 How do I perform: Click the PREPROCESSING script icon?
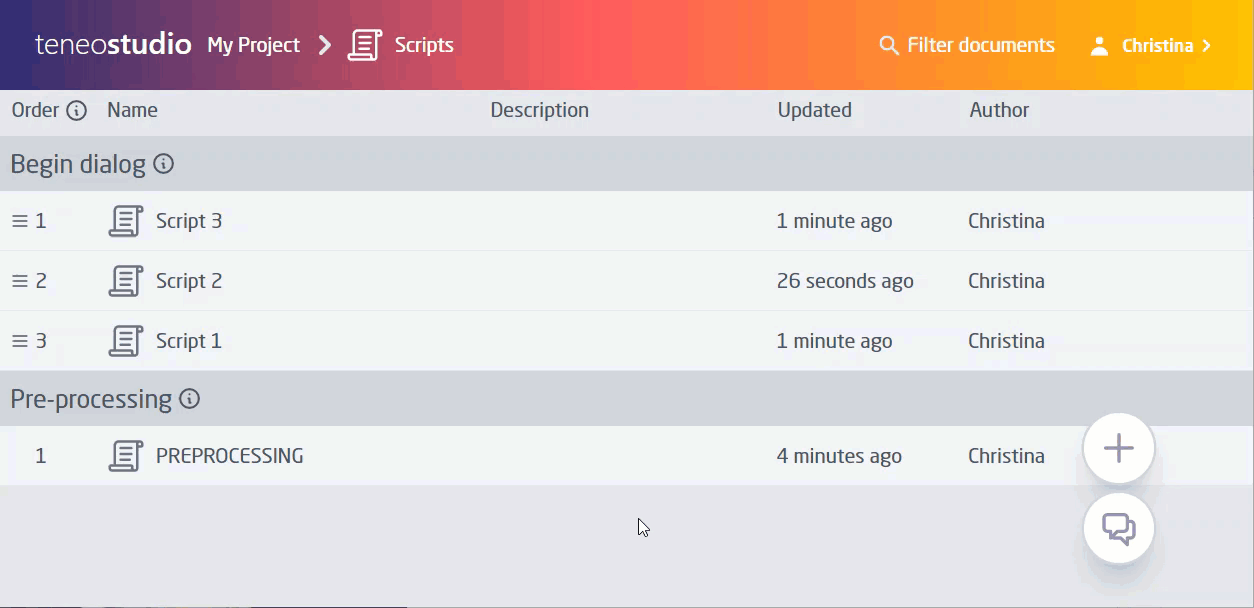(125, 455)
